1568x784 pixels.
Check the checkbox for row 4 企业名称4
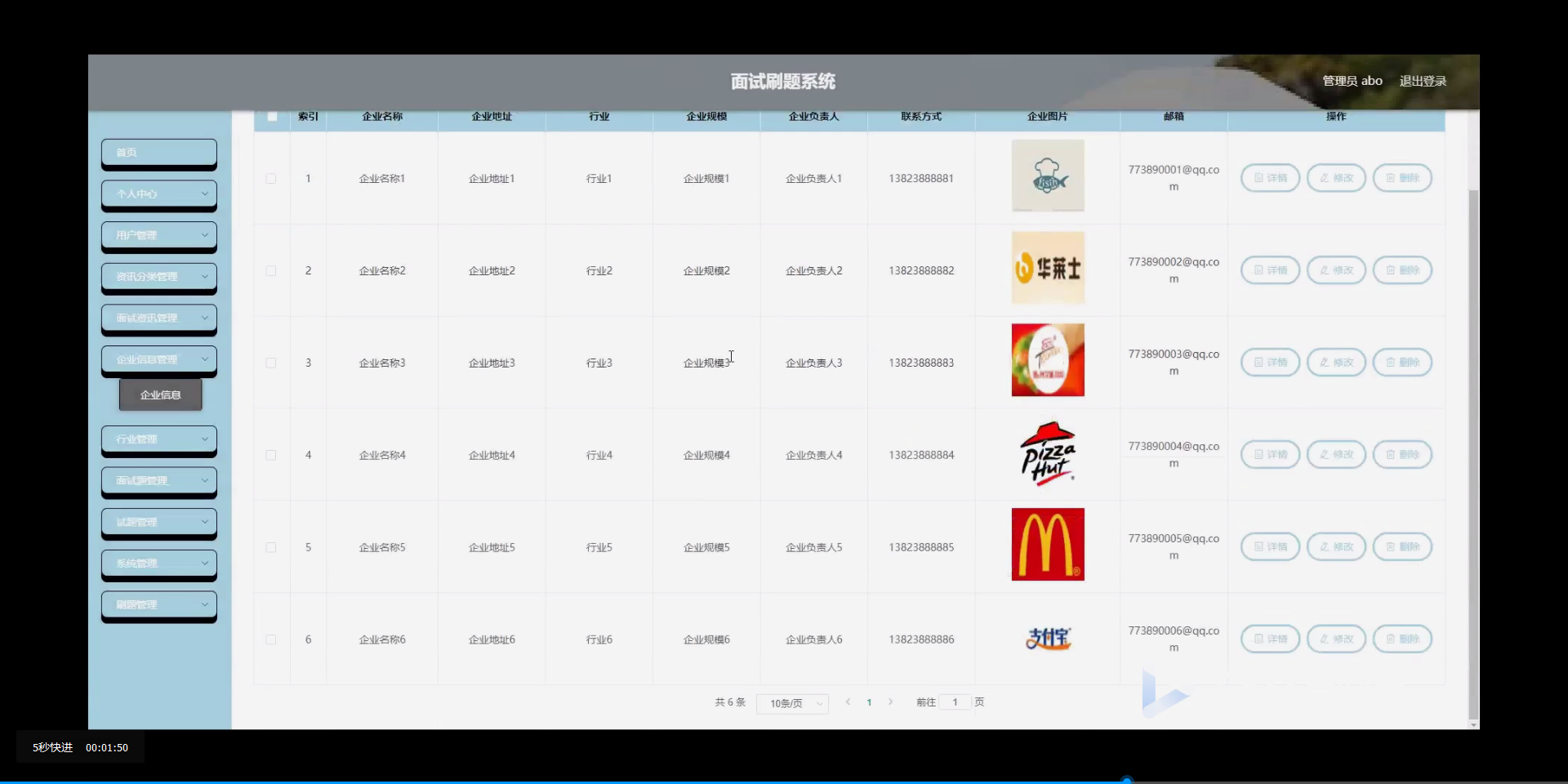pos(271,456)
